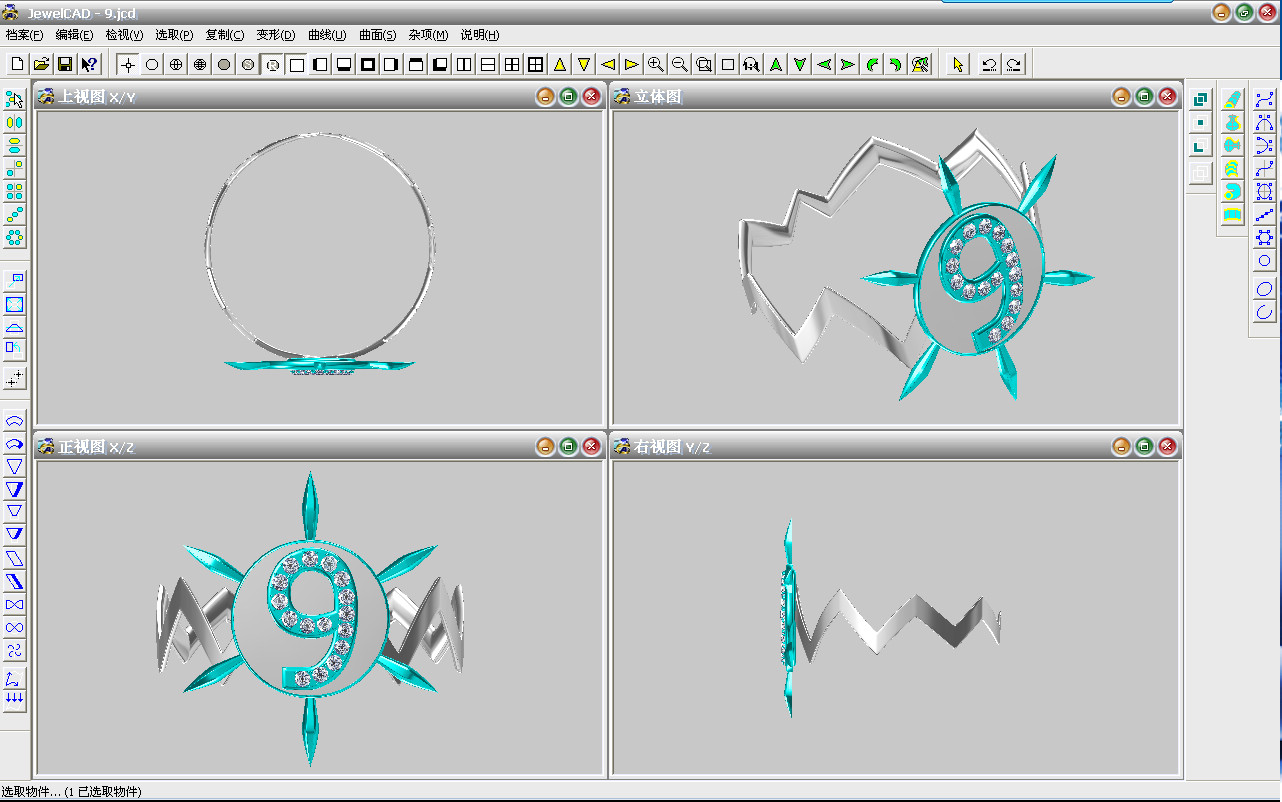Open the 曲线(U) curve menu

[327, 35]
